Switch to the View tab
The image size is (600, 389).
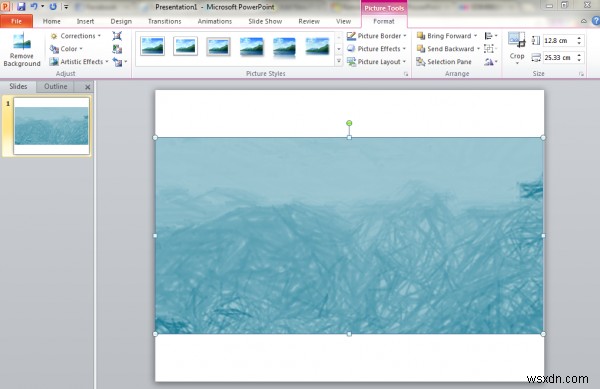(x=343, y=21)
